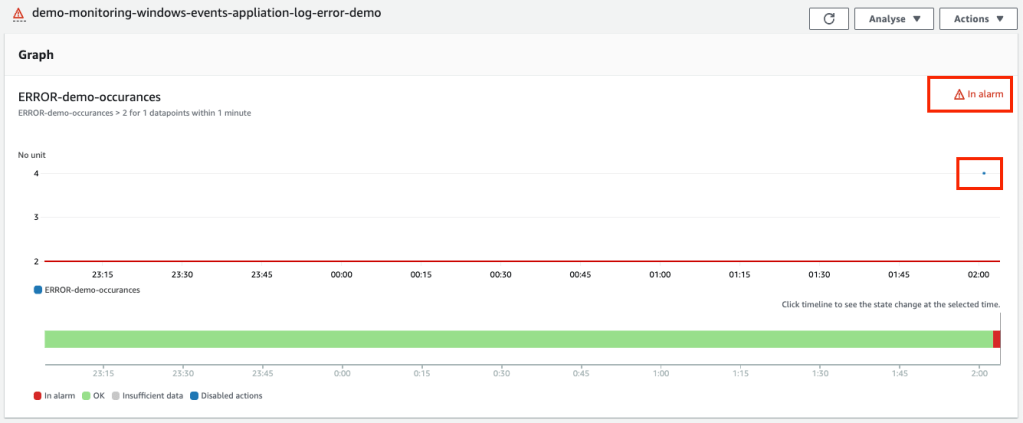This screenshot has height=423, width=1023.
Task: Click the warning triangle beside the alarm name
Action: 18,14
